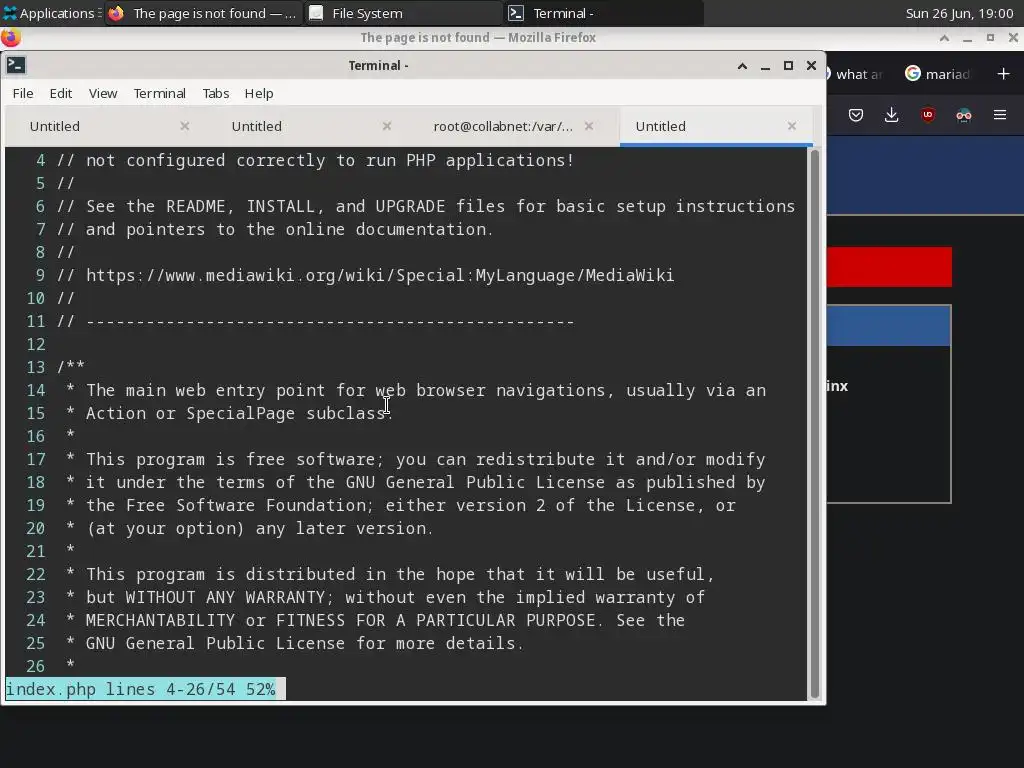Image resolution: width=1024 pixels, height=768 pixels.
Task: Open the Applications menu in the panel
Action: point(51,13)
